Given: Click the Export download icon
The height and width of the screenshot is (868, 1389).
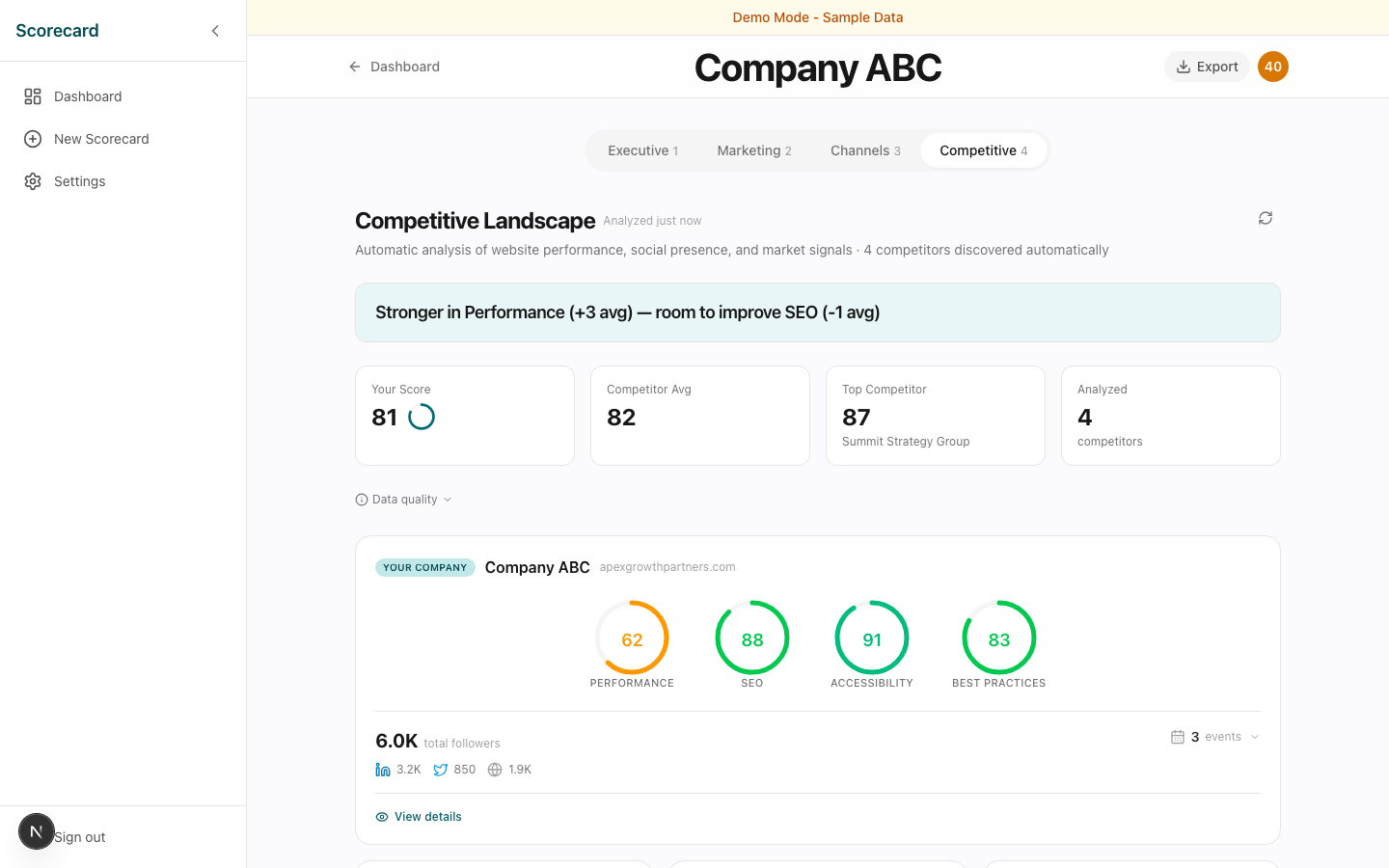Looking at the screenshot, I should 1183,67.
